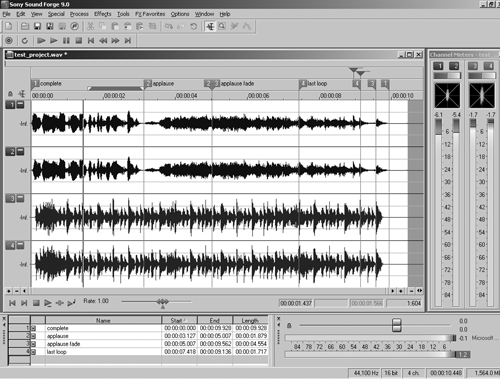Click the Paste toolbar icon
500x379 pixels.
coord(115,26)
